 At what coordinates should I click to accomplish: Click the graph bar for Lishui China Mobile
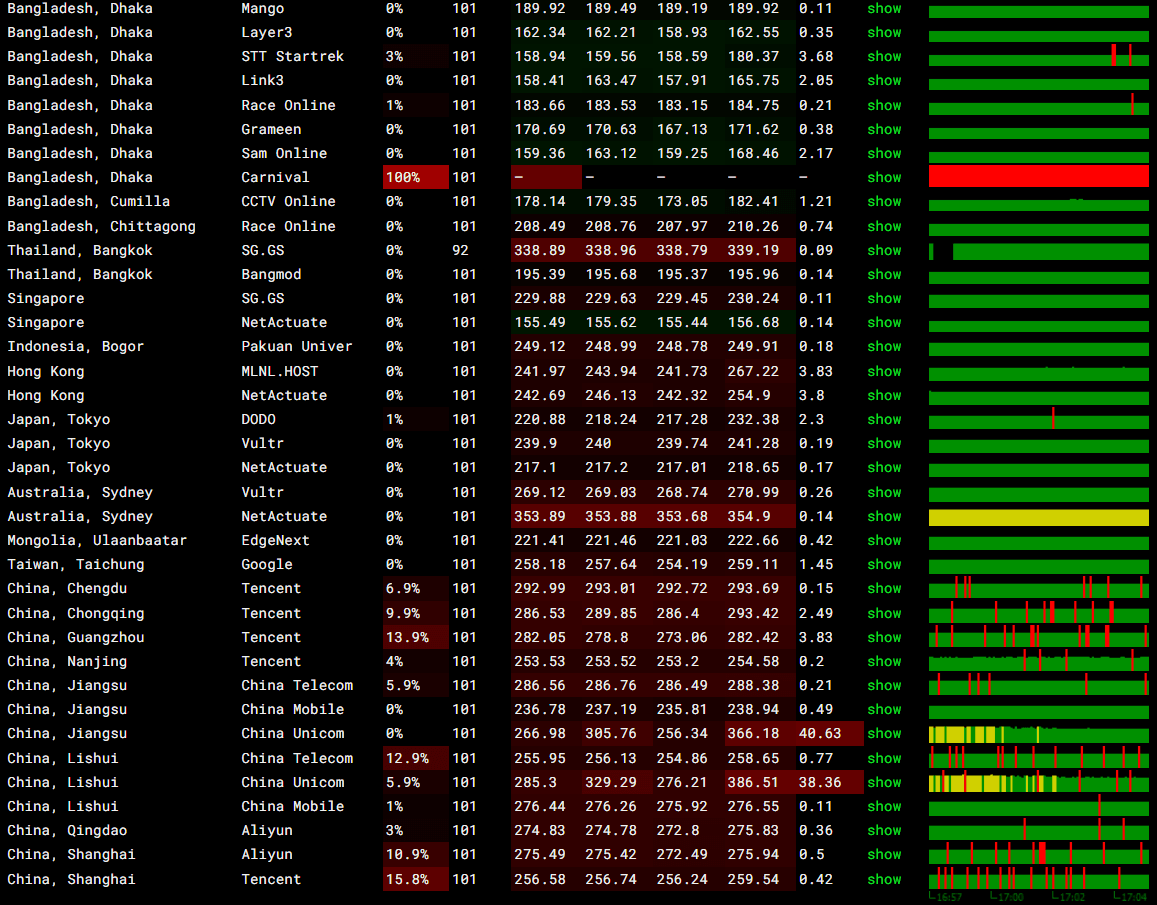[1038, 806]
